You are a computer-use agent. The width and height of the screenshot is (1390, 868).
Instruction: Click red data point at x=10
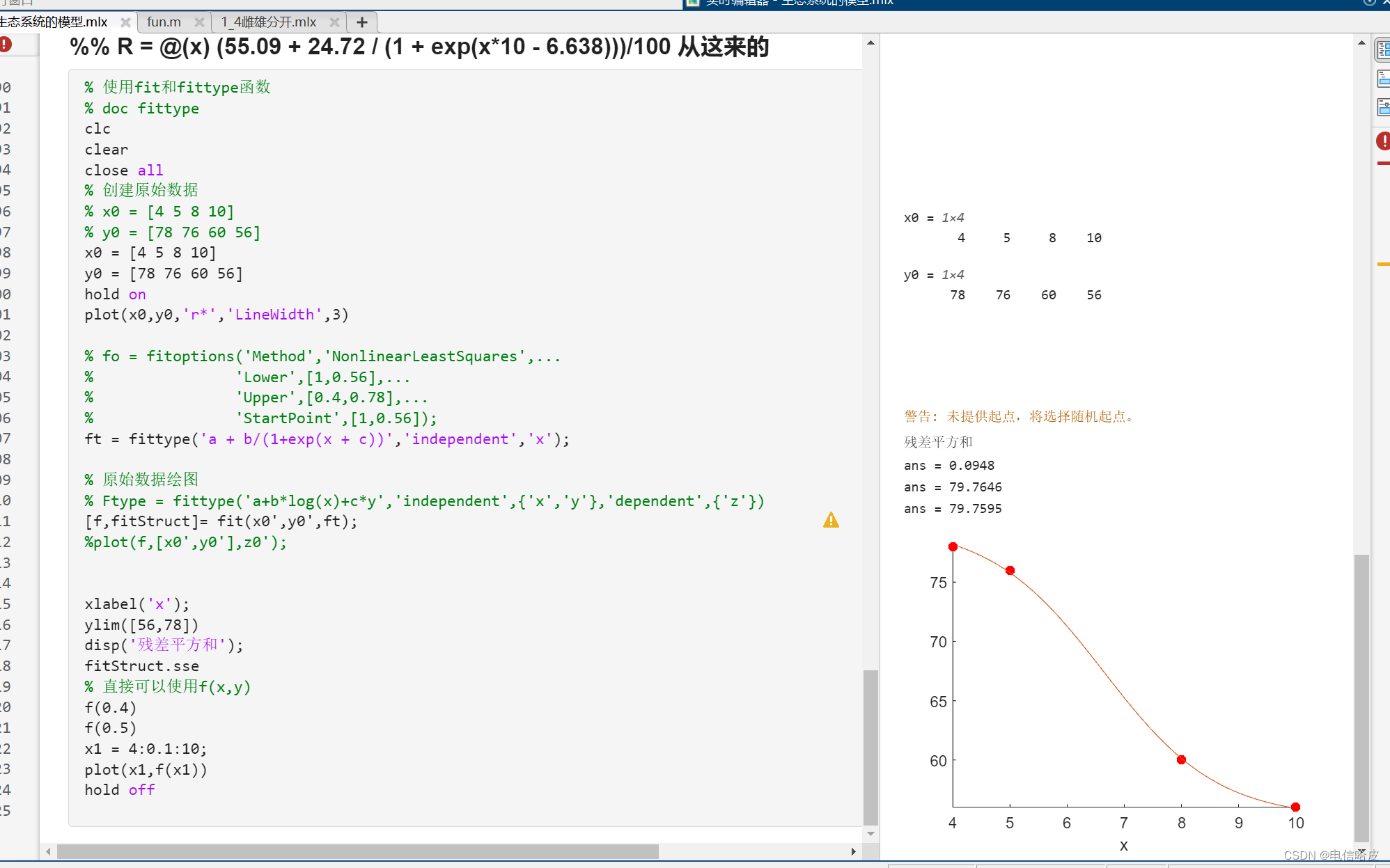click(1295, 807)
